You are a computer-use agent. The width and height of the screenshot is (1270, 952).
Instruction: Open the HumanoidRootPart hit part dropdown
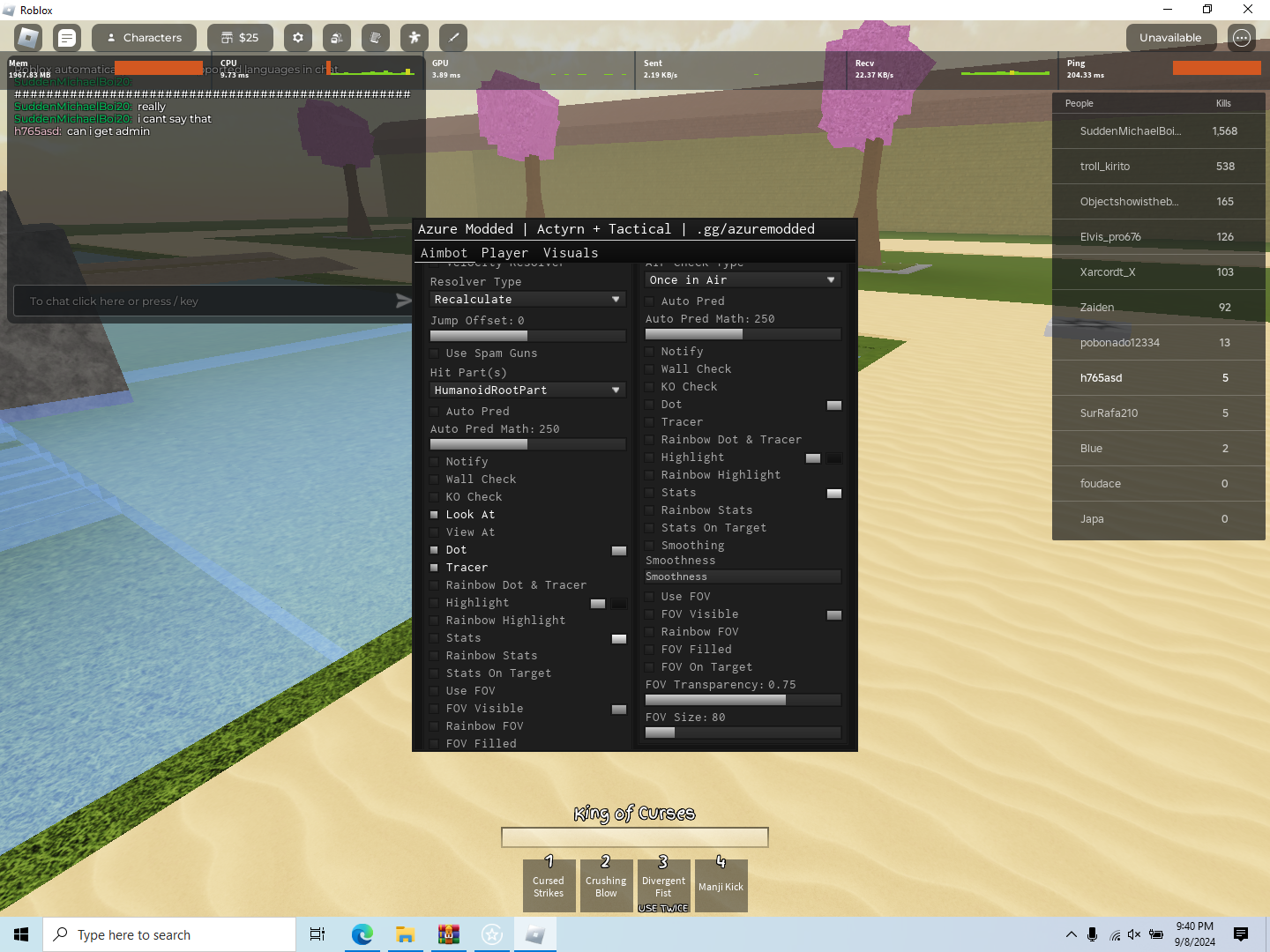[x=528, y=390]
